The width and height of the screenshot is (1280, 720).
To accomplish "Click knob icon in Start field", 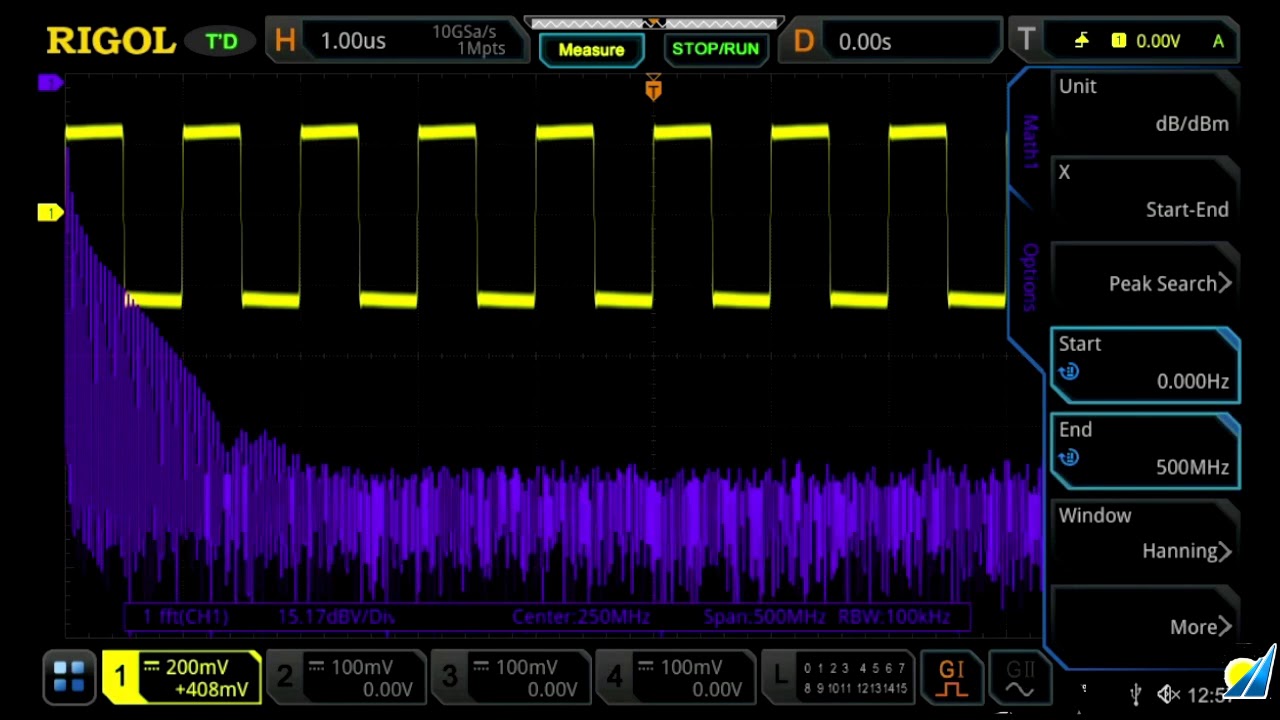I will [x=1069, y=372].
